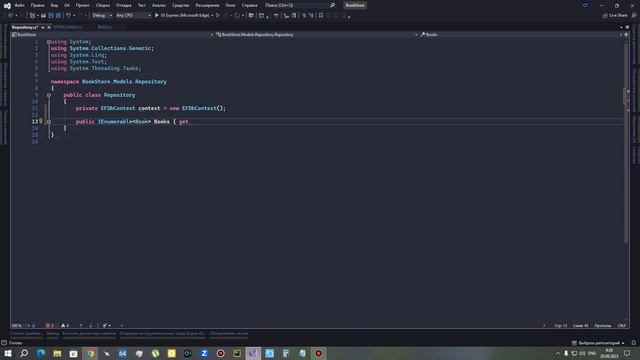Click the down arrow navigate next issue
This screenshot has height=360, width=640.
(91, 326)
